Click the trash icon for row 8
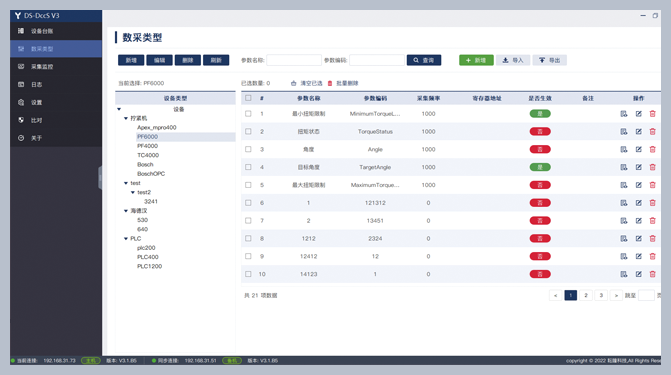The image size is (671, 375). point(652,238)
